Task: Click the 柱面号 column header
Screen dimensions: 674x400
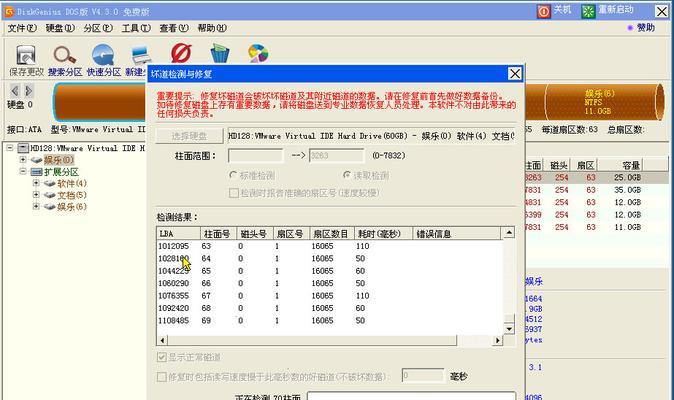Action: (218, 233)
